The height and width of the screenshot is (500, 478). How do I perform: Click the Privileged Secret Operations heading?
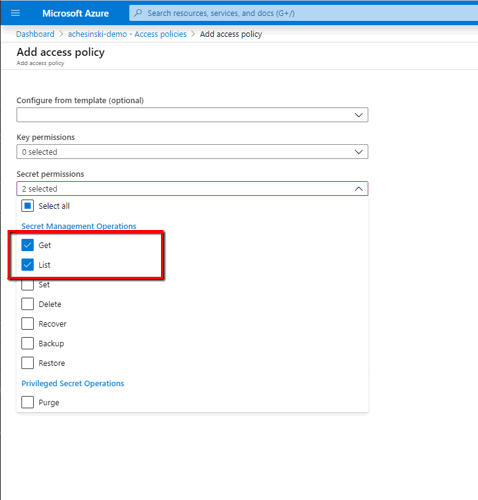point(73,383)
